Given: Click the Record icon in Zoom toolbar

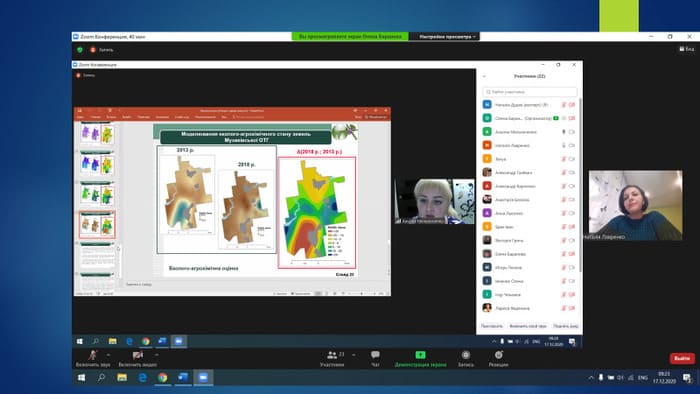Looking at the screenshot, I should pos(466,358).
